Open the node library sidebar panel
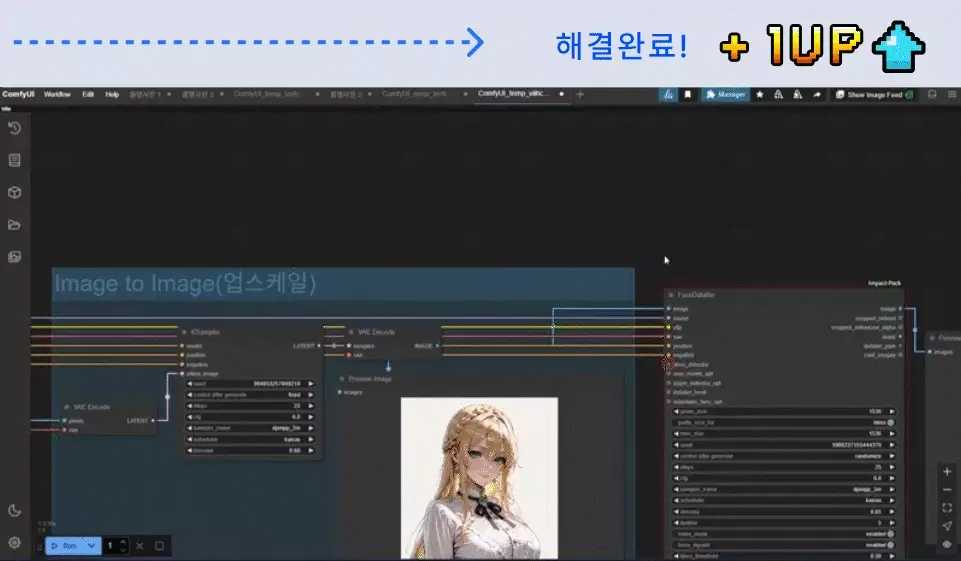Image resolution: width=961 pixels, height=561 pixels. pos(15,160)
